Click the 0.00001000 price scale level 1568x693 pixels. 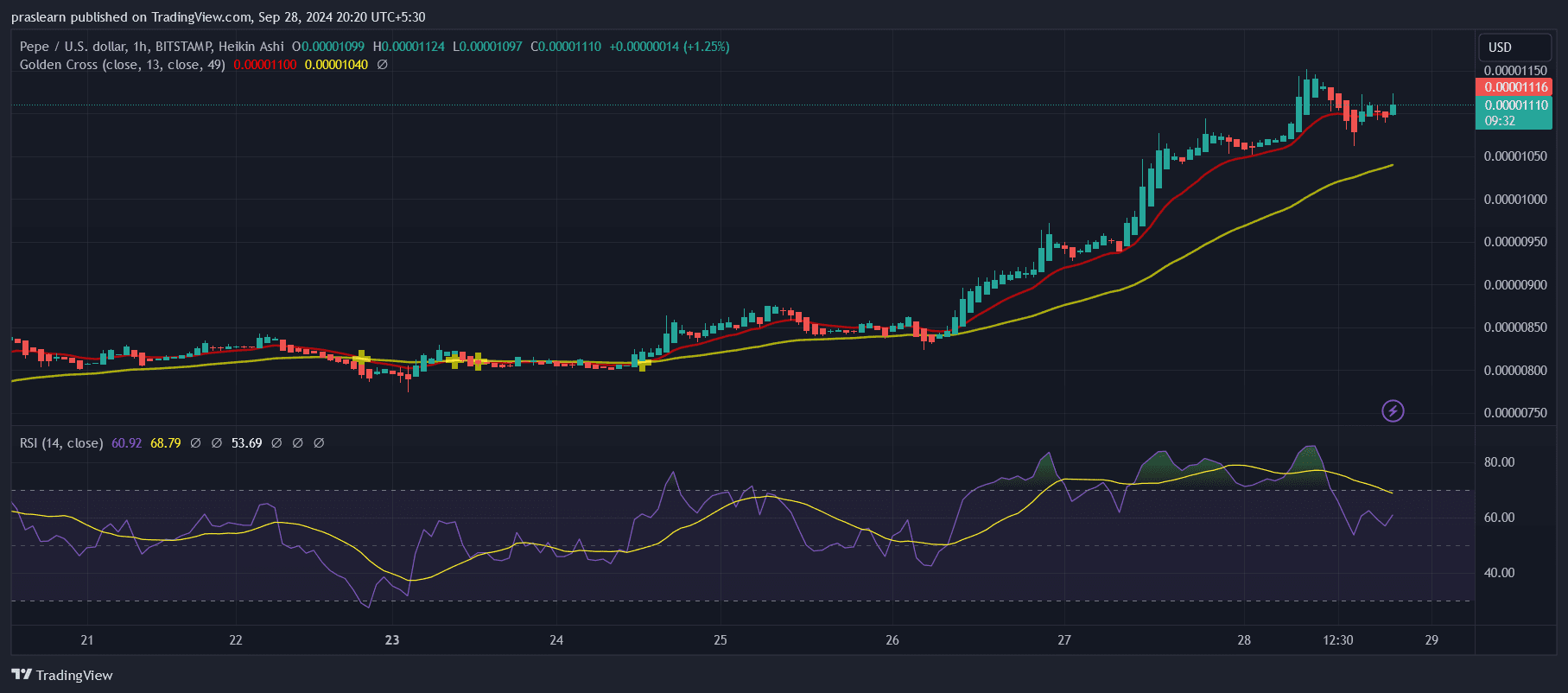[1515, 200]
